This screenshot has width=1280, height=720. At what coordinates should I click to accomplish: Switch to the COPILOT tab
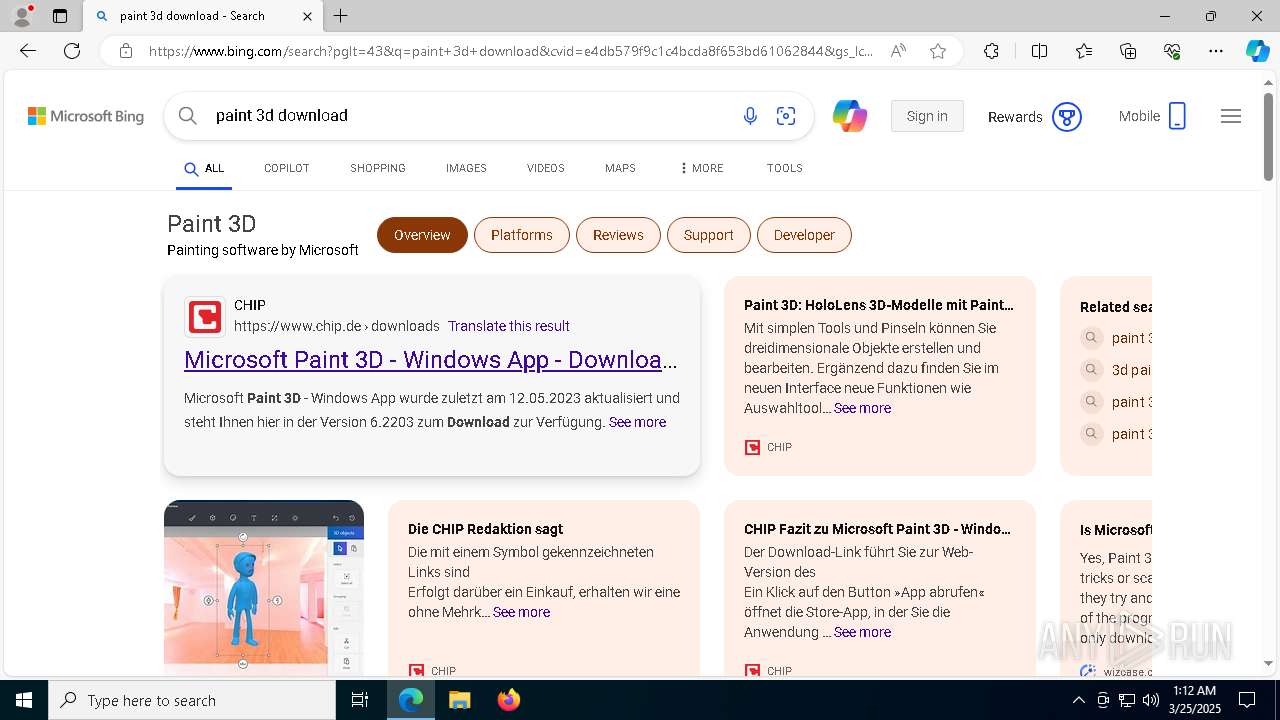coord(287,168)
